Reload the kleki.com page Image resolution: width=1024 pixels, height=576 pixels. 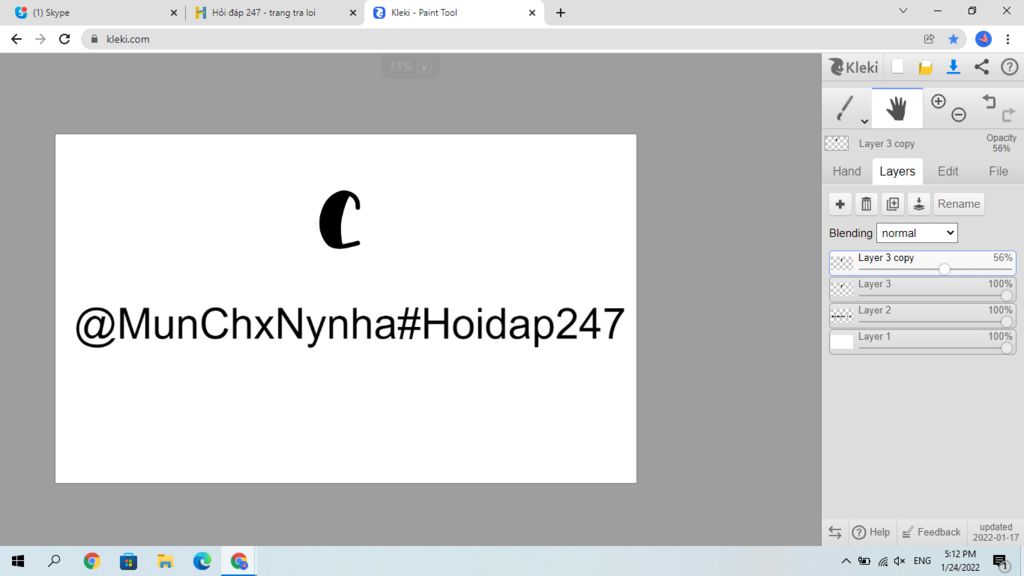[65, 39]
